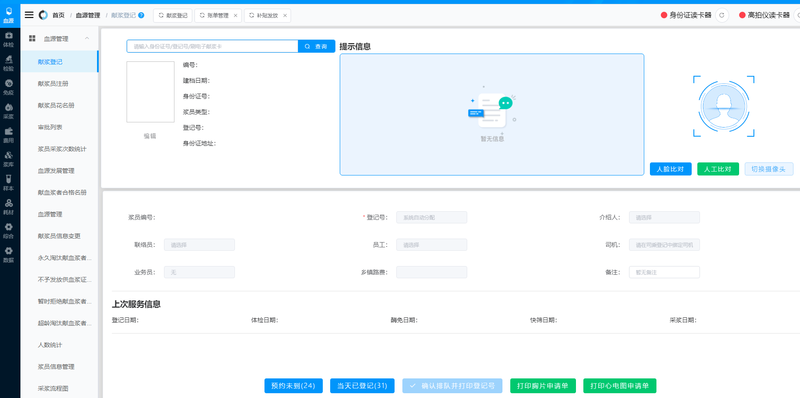Open the 数据 module icon

pos(8,255)
